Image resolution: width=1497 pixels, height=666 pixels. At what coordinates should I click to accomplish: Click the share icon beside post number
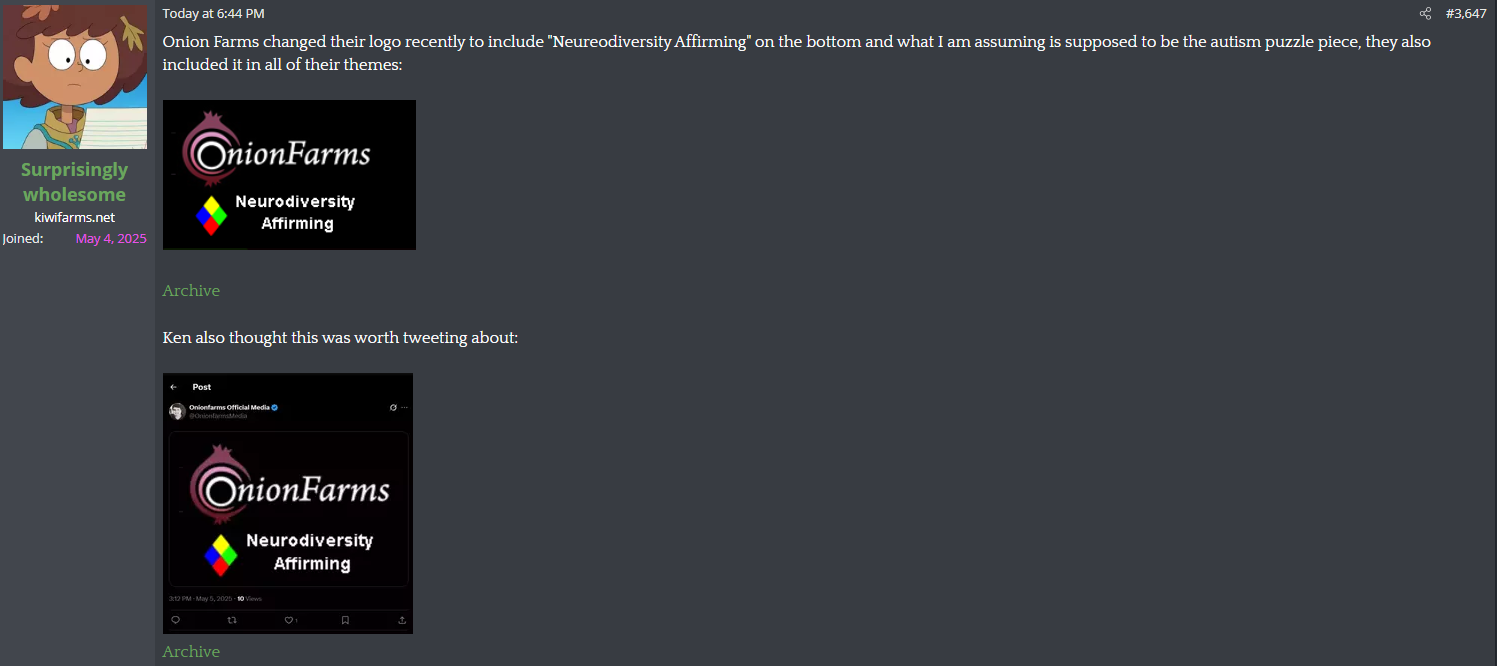(x=1425, y=14)
